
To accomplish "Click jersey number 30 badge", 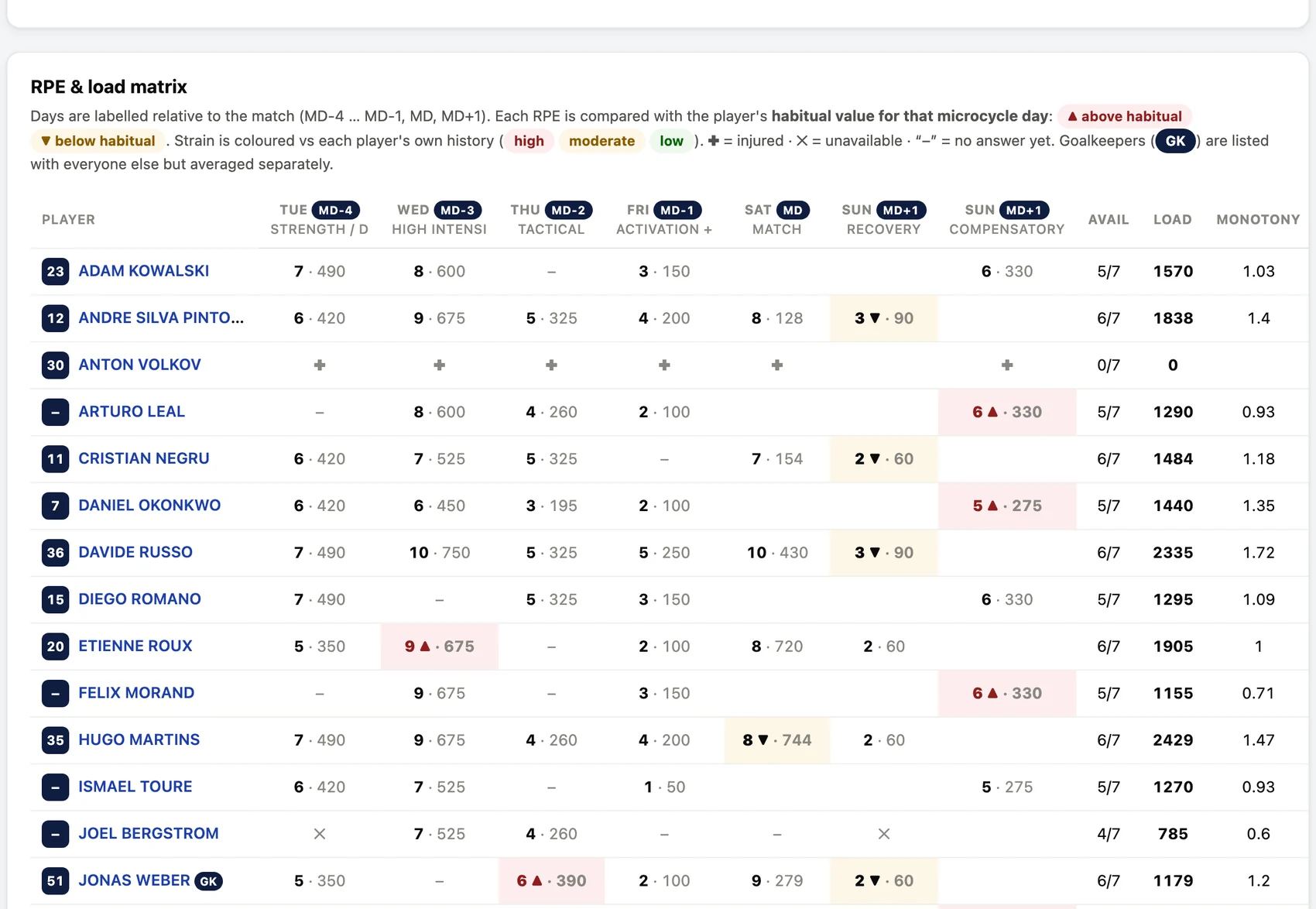I will pos(55,365).
